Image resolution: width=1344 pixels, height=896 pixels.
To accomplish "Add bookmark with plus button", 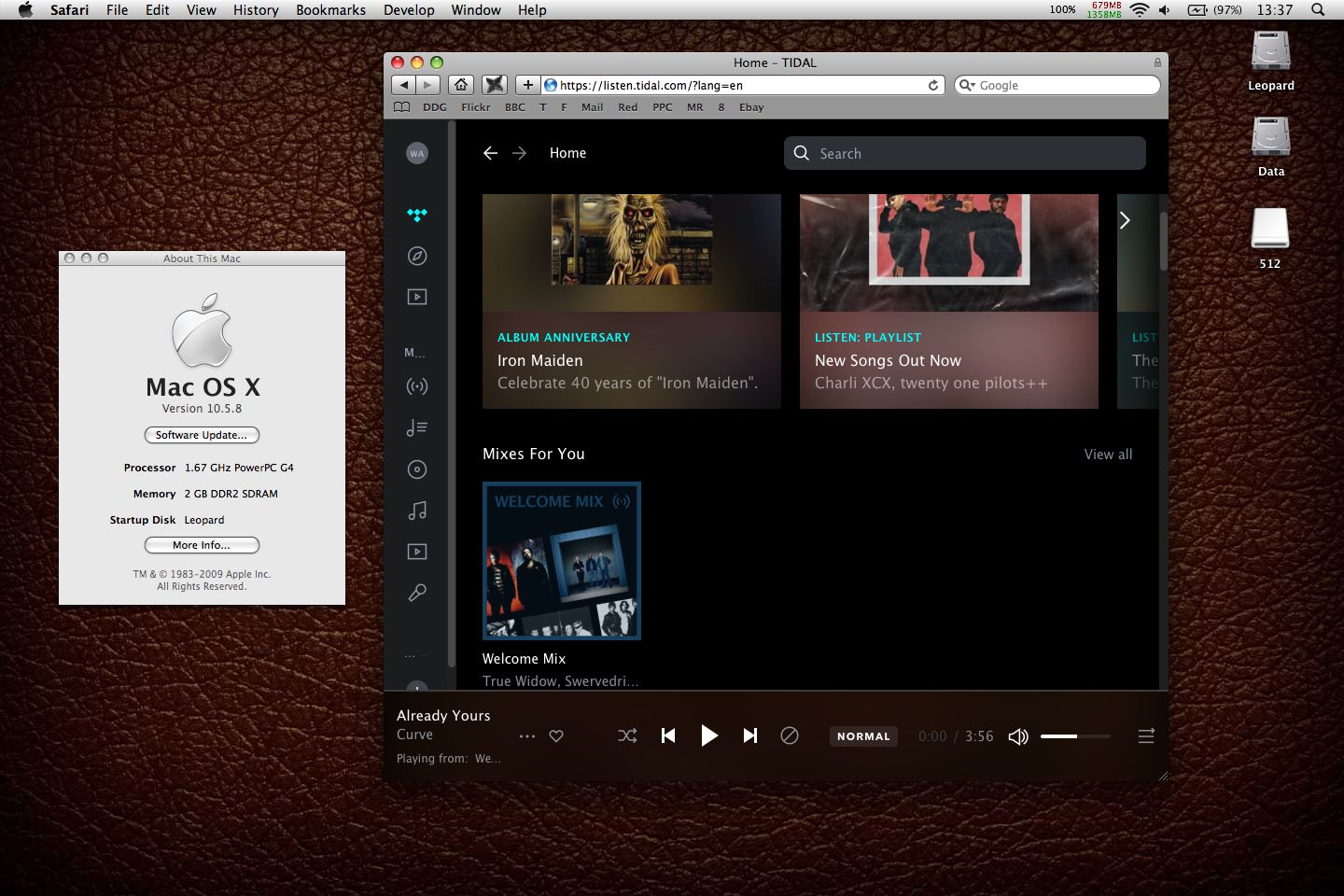I will (527, 85).
